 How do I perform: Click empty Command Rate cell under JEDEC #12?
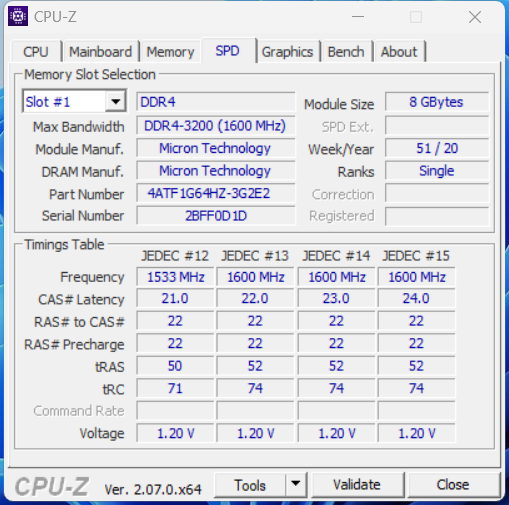[x=175, y=411]
